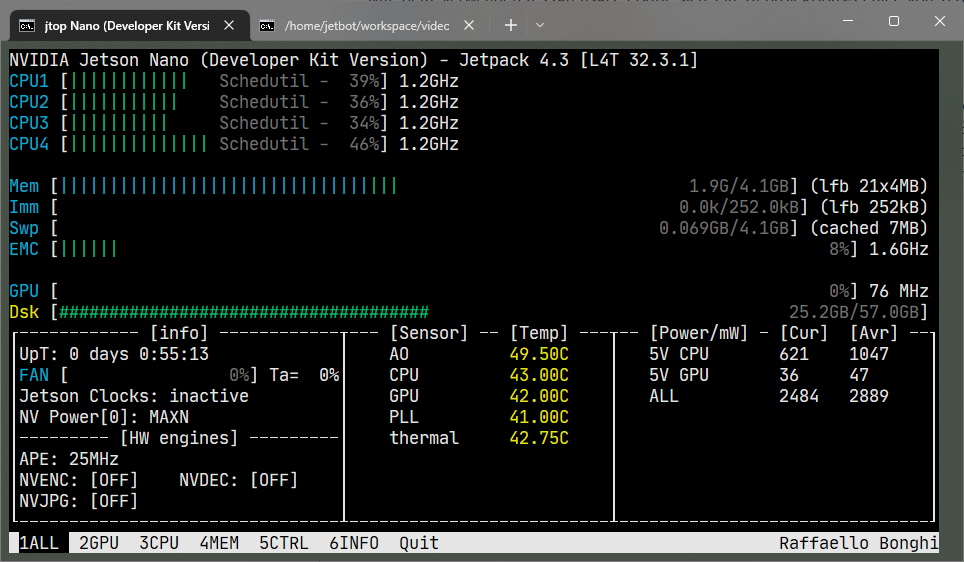Minimize the terminal window
This screenshot has width=964, height=562.
coord(848,21)
